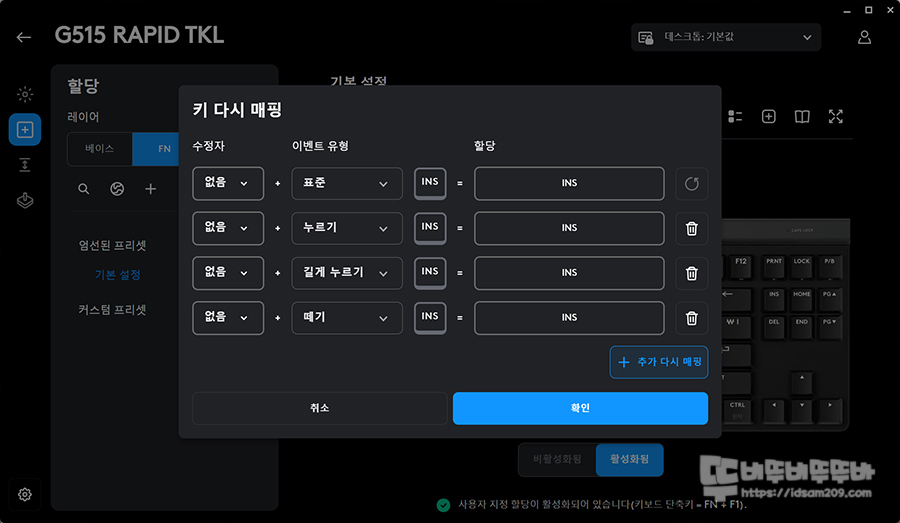Click the INS assignment field in 길게 누르기 row

(569, 273)
